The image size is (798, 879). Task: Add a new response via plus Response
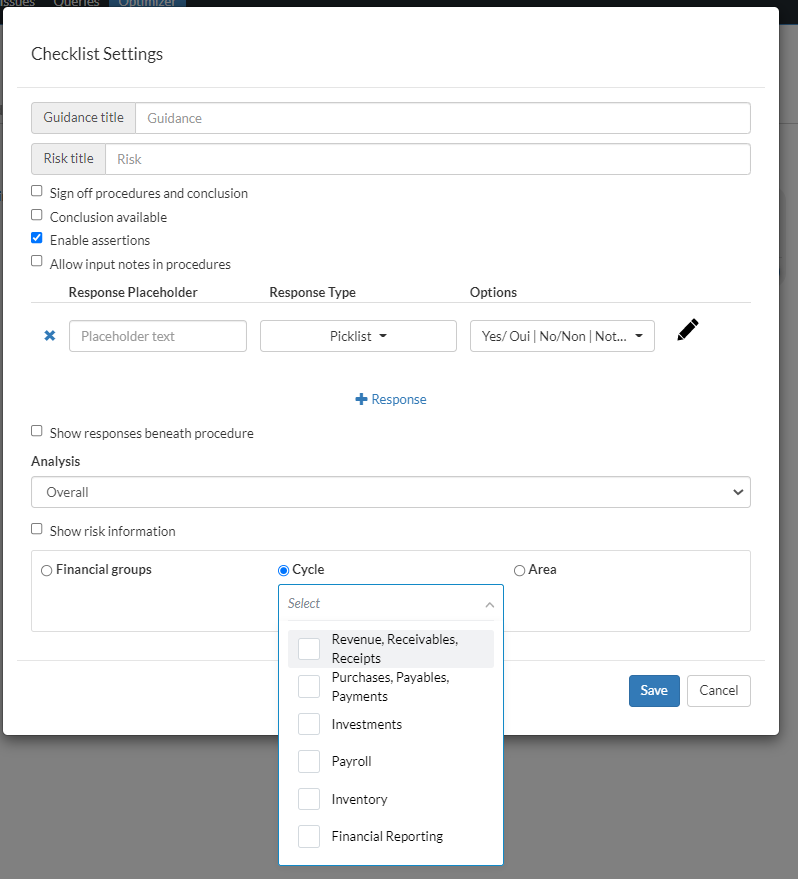point(390,399)
